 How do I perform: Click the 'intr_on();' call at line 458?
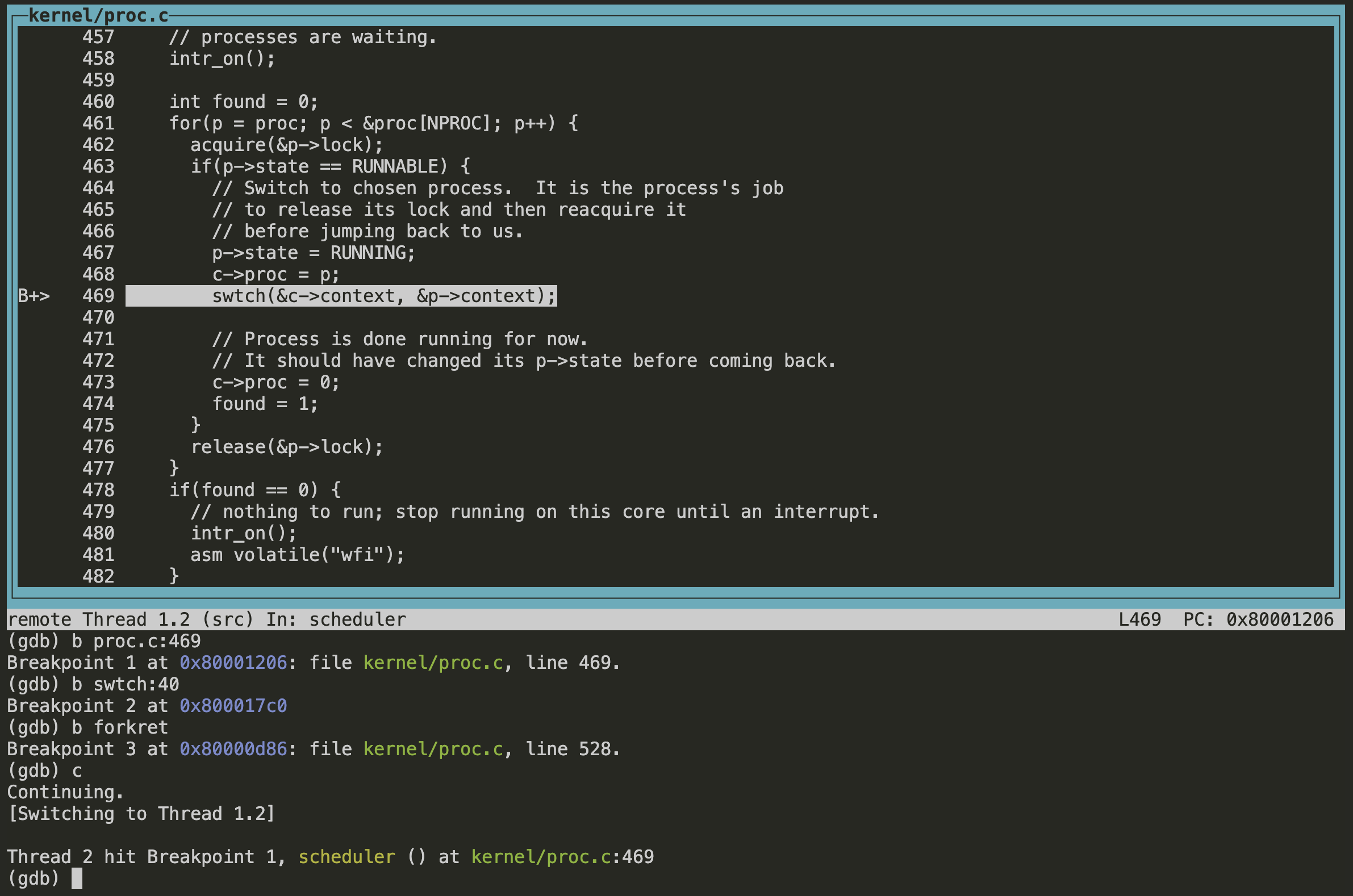pyautogui.click(x=222, y=58)
